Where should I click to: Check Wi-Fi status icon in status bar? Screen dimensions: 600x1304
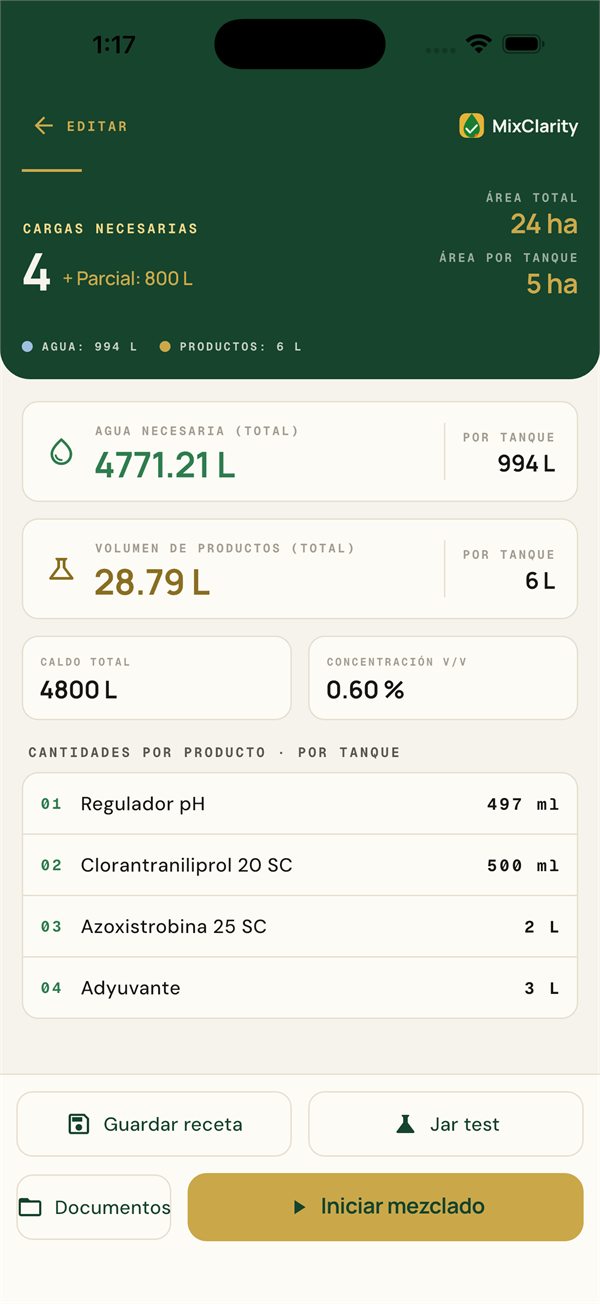[x=479, y=44]
